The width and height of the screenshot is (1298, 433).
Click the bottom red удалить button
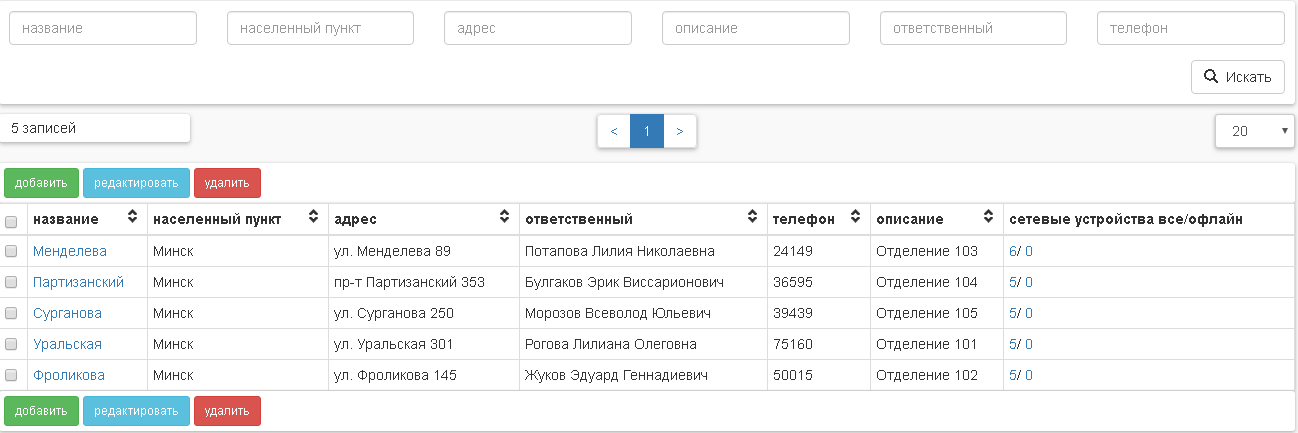[x=227, y=411]
